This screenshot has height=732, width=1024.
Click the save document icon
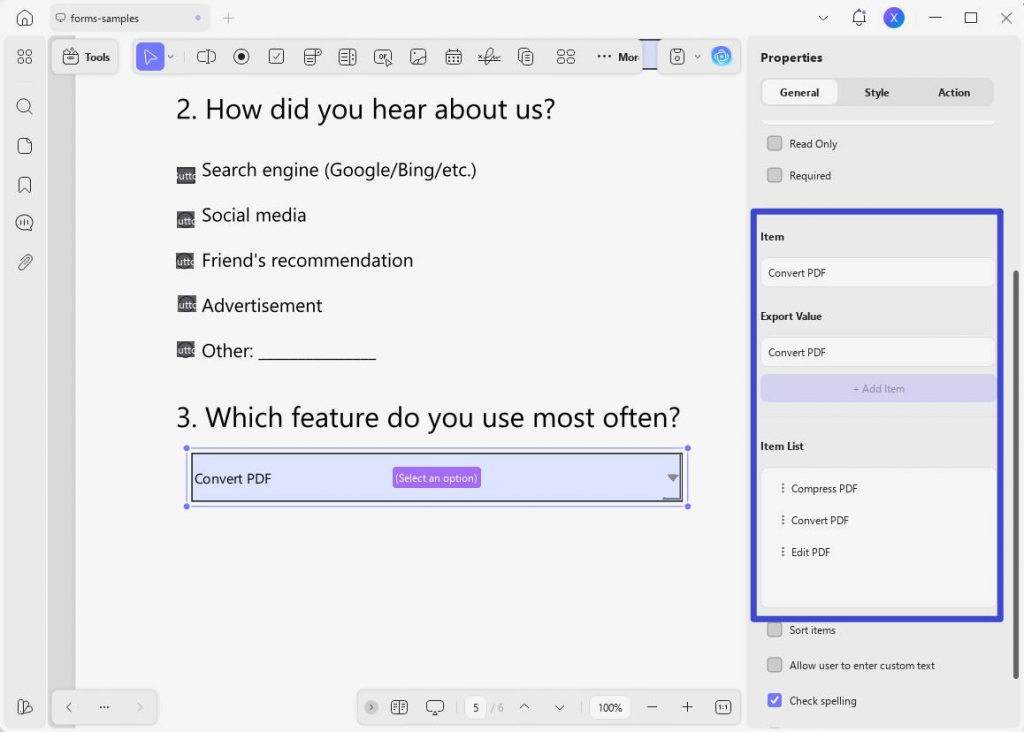[x=677, y=57]
